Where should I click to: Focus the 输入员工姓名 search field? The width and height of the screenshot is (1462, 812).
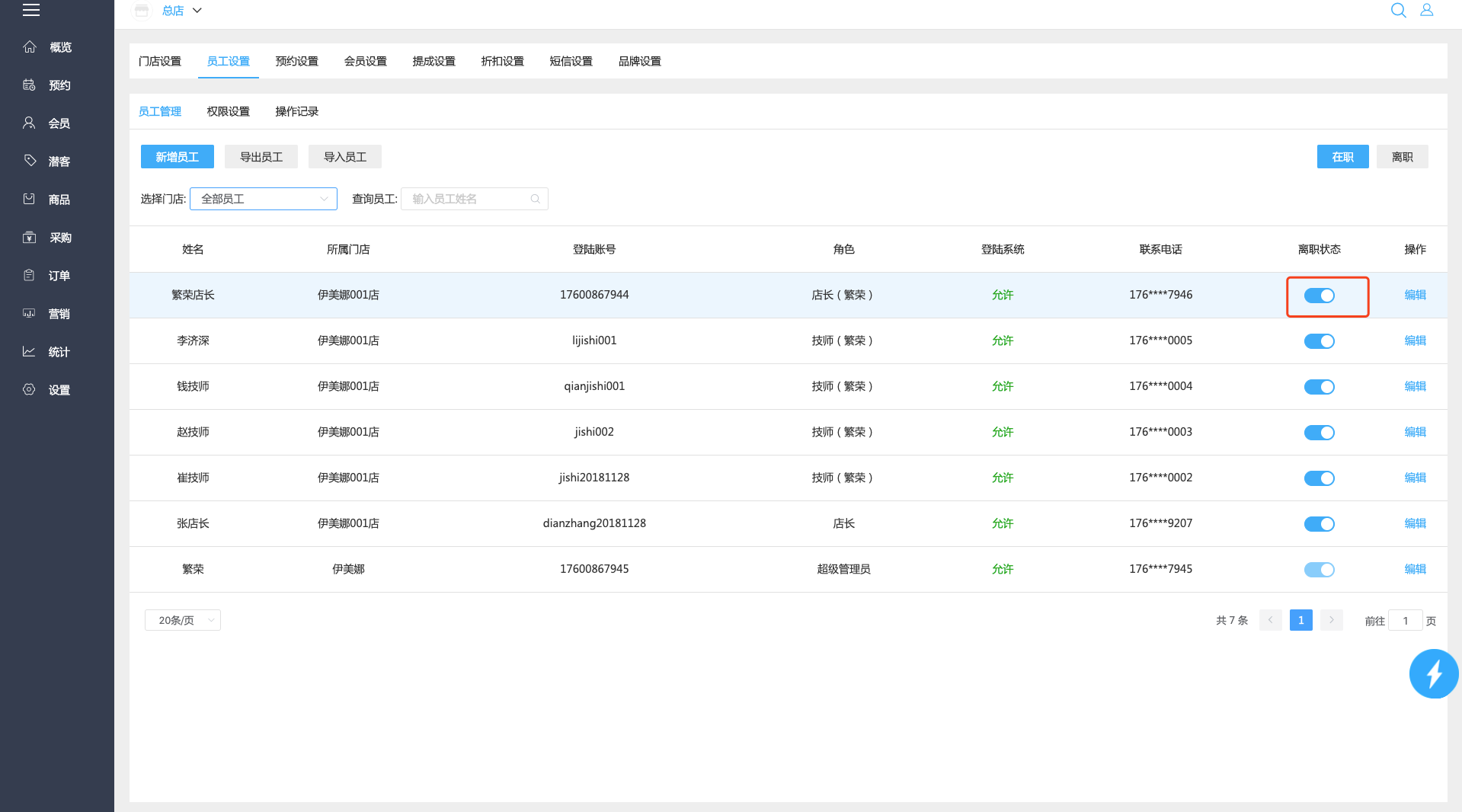coord(474,199)
